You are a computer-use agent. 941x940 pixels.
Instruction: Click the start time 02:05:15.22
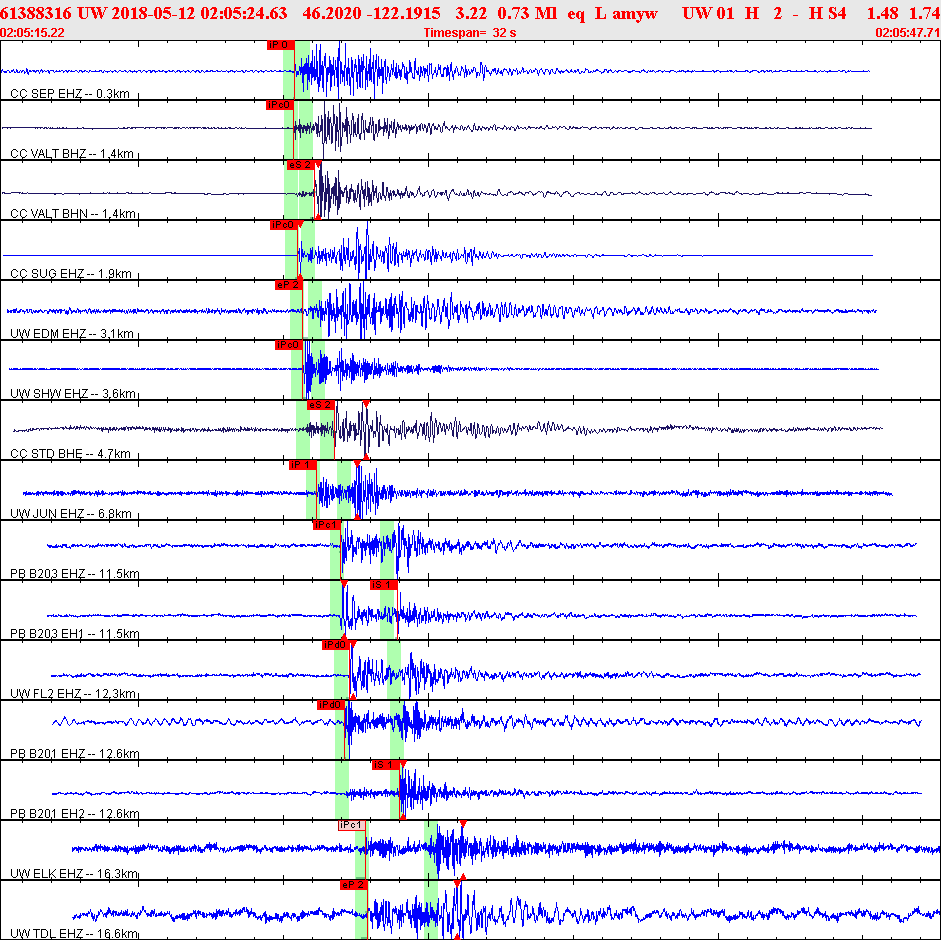tap(33, 32)
